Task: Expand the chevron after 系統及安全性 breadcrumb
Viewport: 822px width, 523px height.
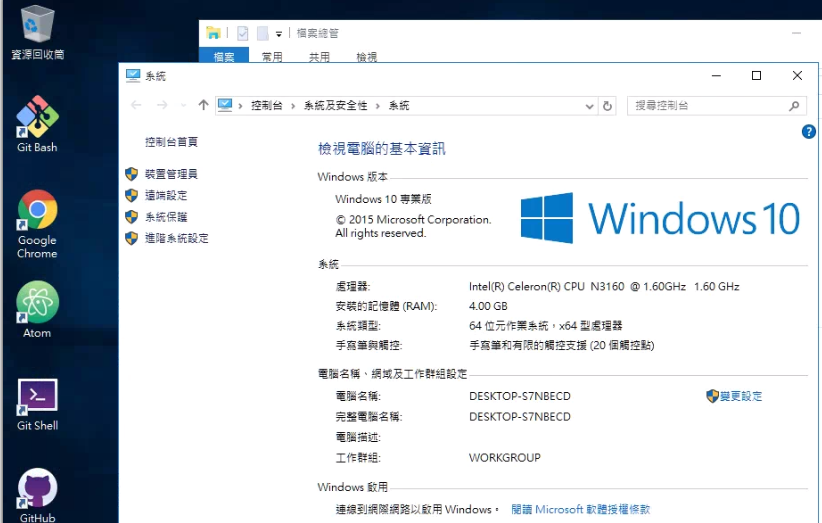Action: [377, 106]
